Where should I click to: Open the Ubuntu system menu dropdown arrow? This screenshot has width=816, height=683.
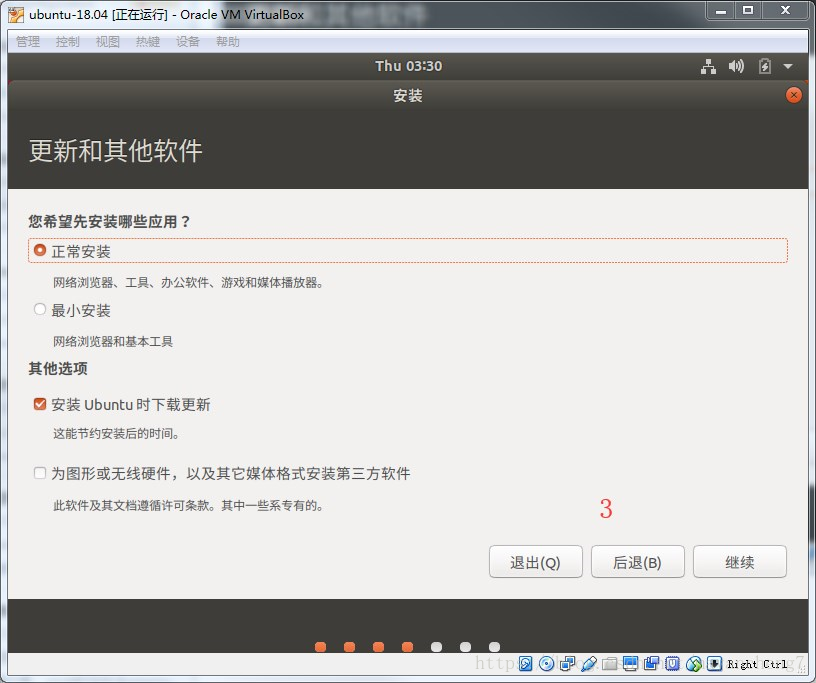click(787, 66)
